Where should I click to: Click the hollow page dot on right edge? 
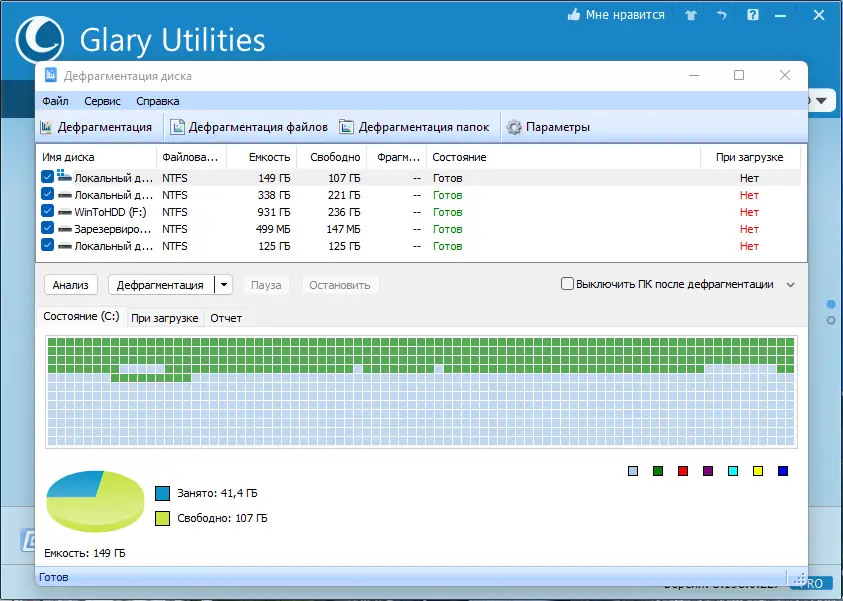click(831, 320)
